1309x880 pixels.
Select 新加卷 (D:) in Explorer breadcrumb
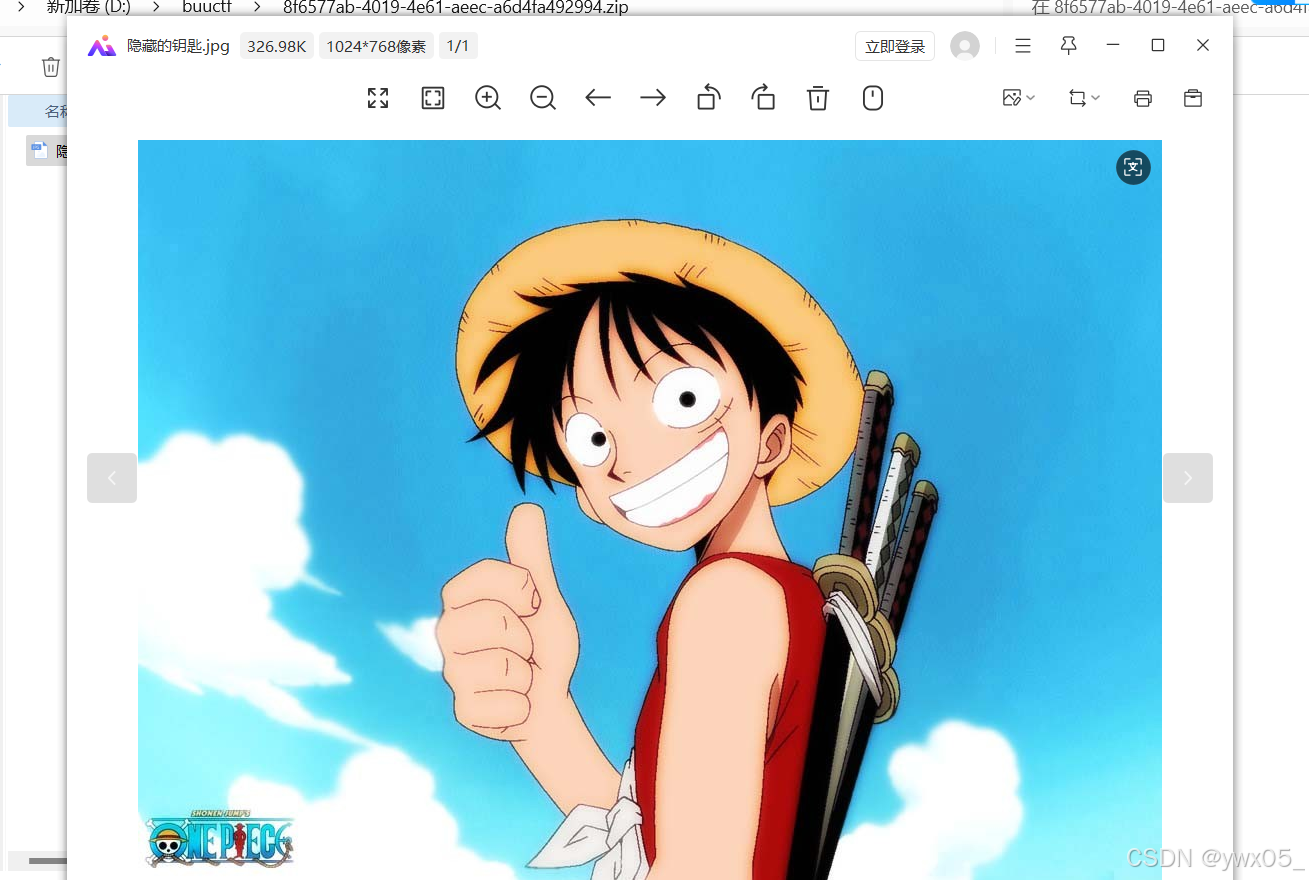tap(88, 7)
